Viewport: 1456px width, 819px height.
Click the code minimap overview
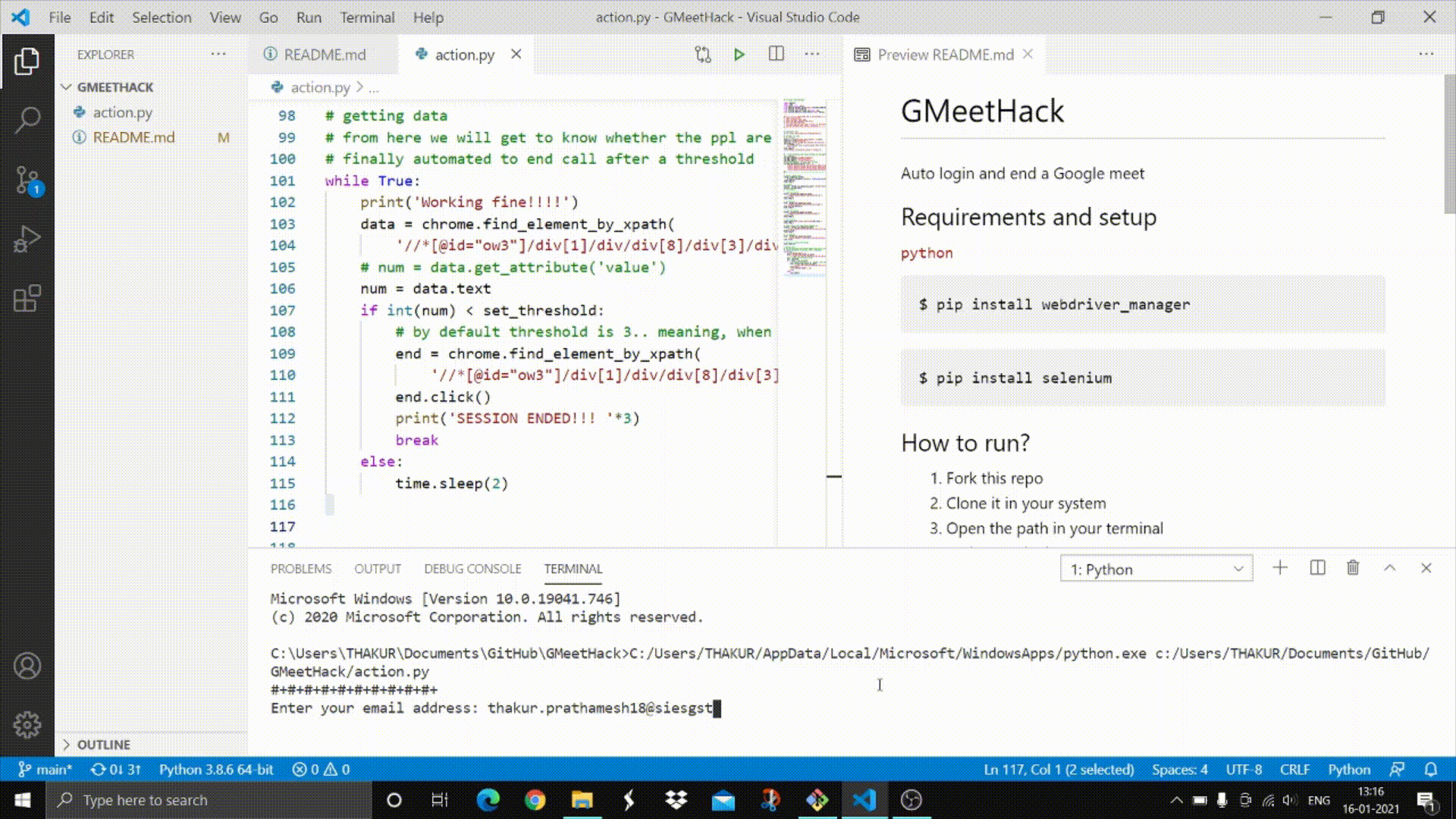pyautogui.click(x=804, y=186)
